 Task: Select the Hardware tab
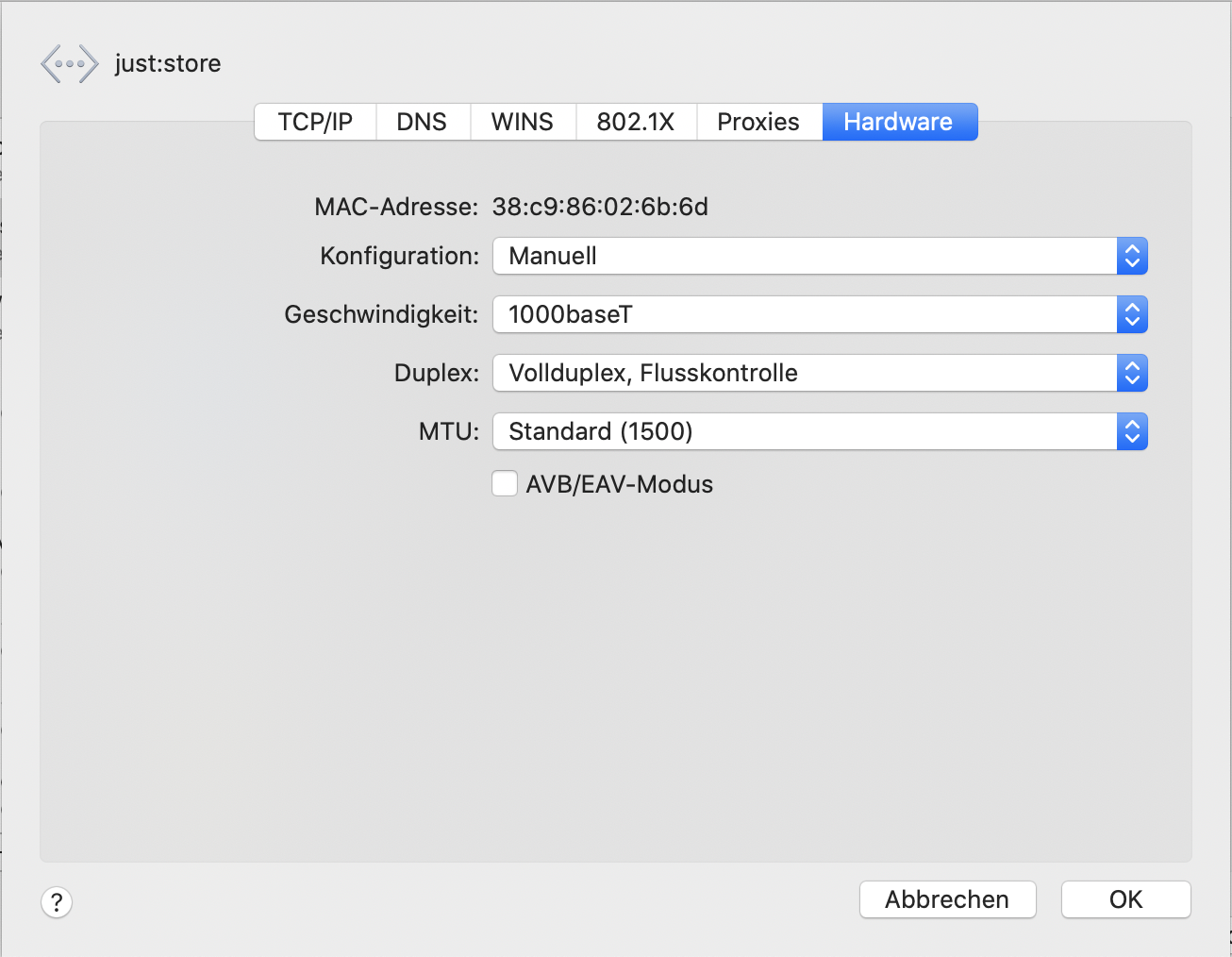899,122
